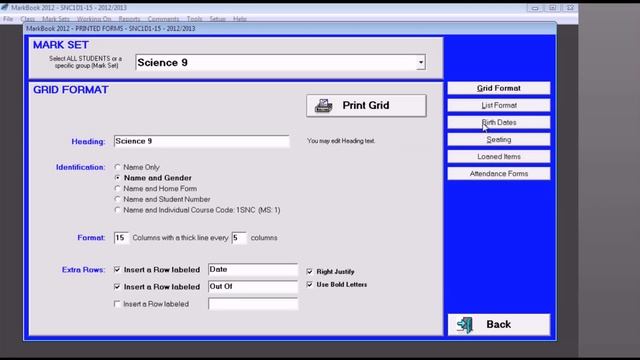Open the Tools menu

coord(194,19)
